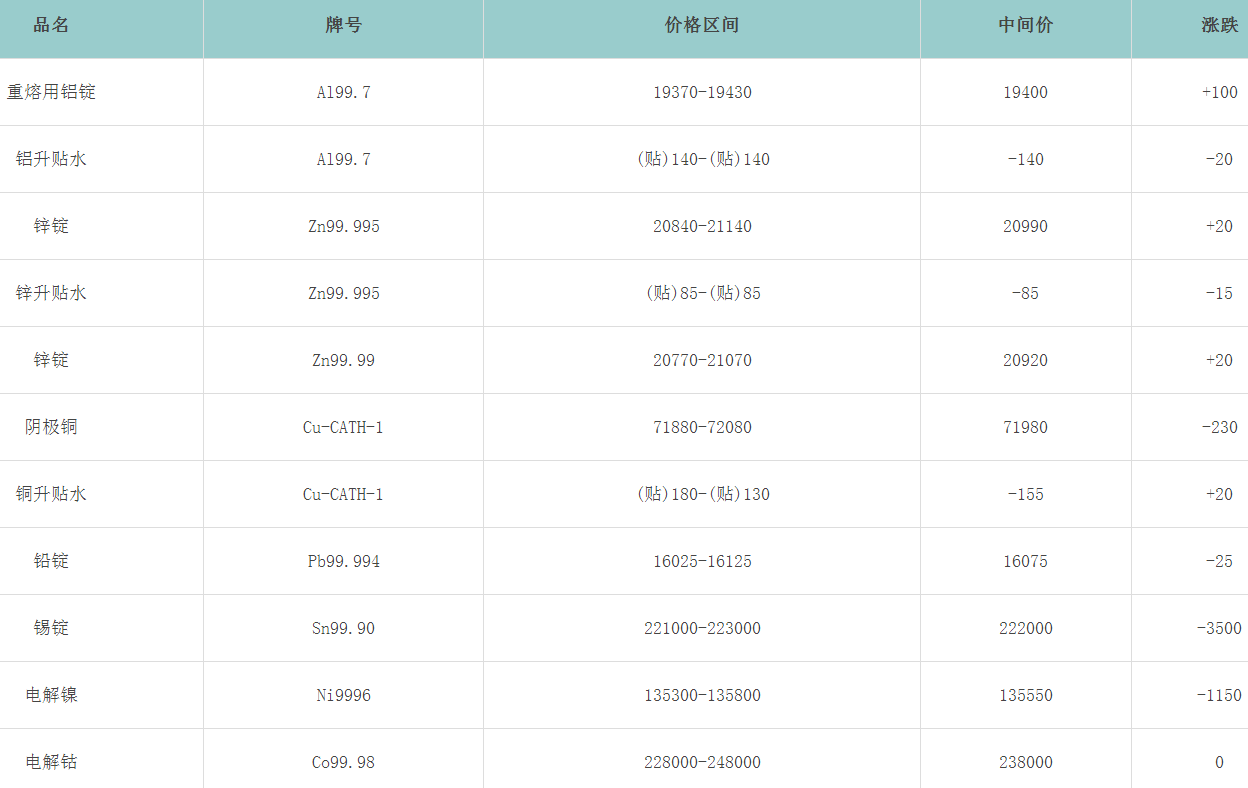1248x788 pixels.
Task: Open the 电解钴 product entry
Action: pos(51,762)
